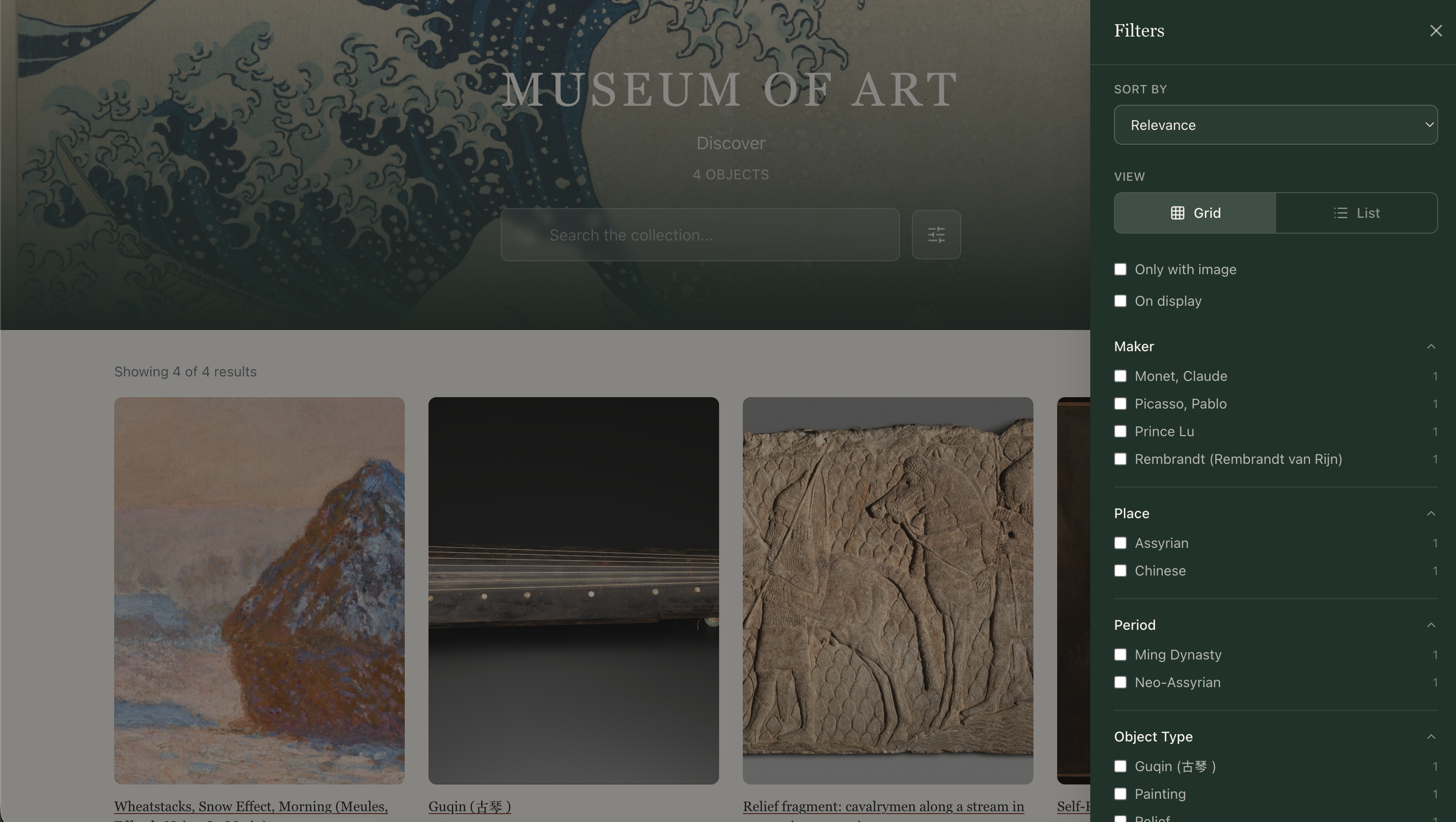Screen dimensions: 1456x822
Task: Focus the Search the collection field
Action: (x=700, y=235)
